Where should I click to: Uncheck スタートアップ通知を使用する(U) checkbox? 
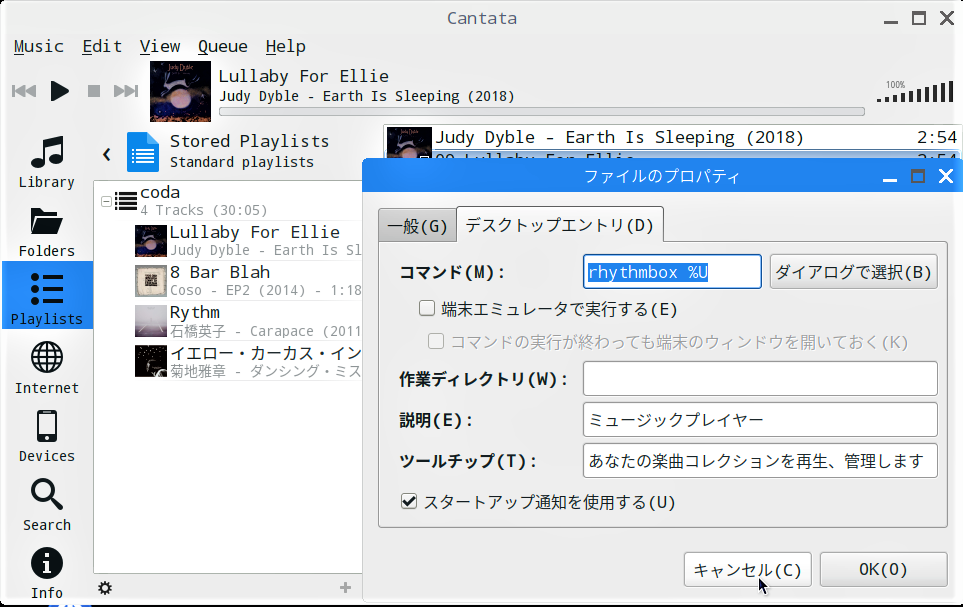click(x=409, y=501)
